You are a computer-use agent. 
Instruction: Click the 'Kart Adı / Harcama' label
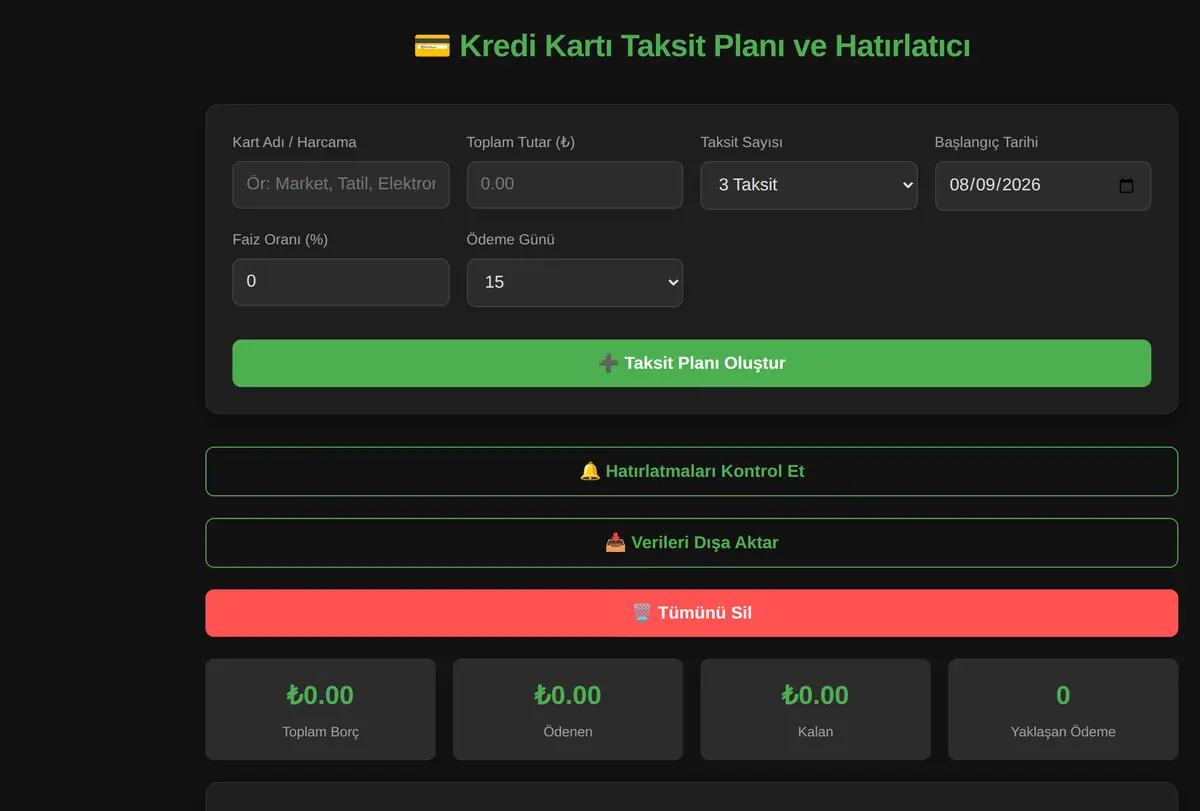(x=295, y=142)
